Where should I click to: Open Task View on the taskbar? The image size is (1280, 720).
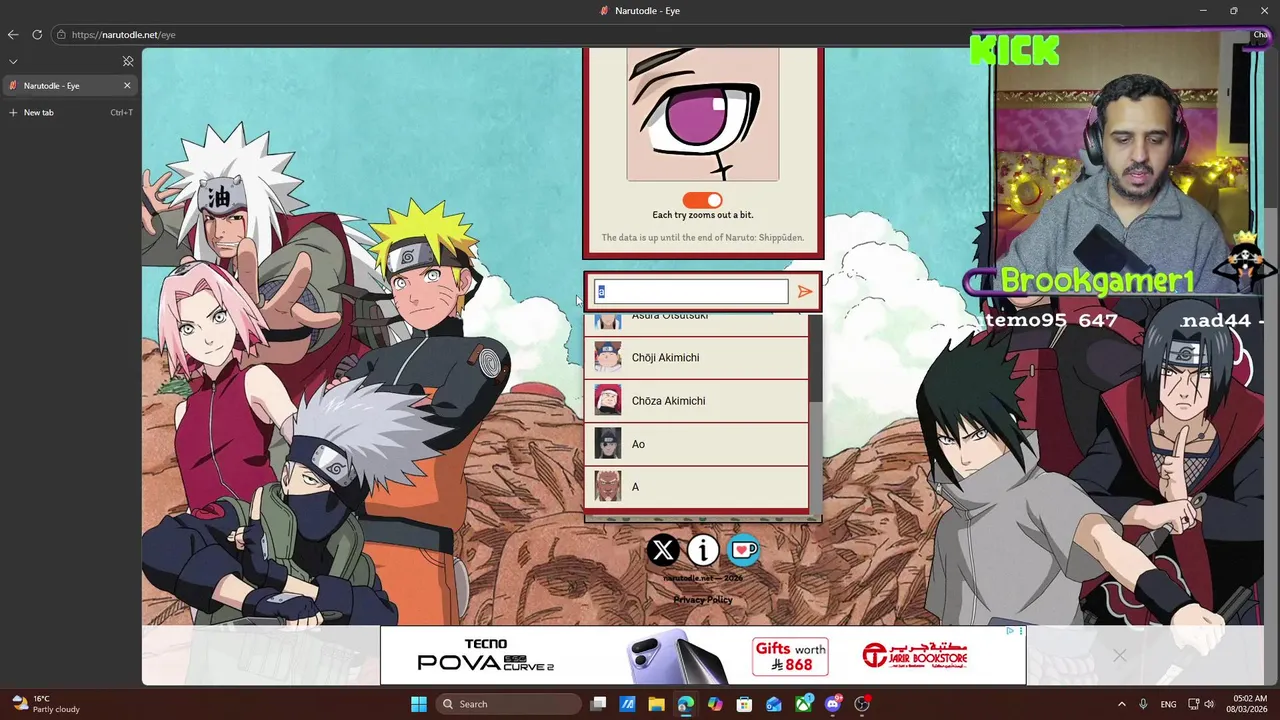pyautogui.click(x=598, y=704)
